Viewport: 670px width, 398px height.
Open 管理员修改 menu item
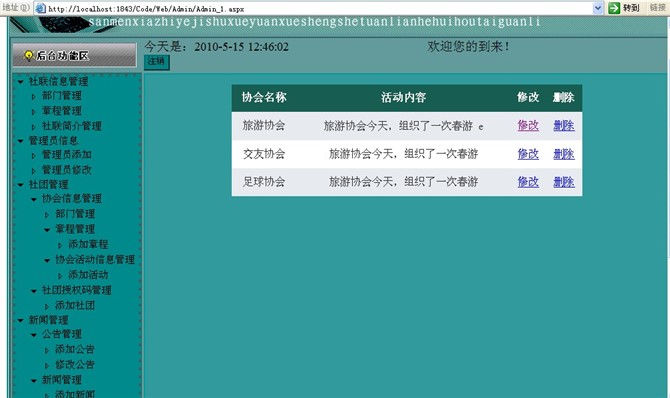[67, 170]
